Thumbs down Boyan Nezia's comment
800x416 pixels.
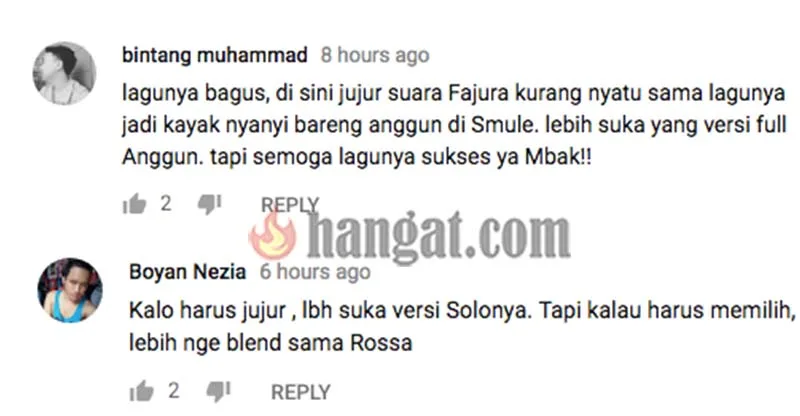[x=218, y=392]
